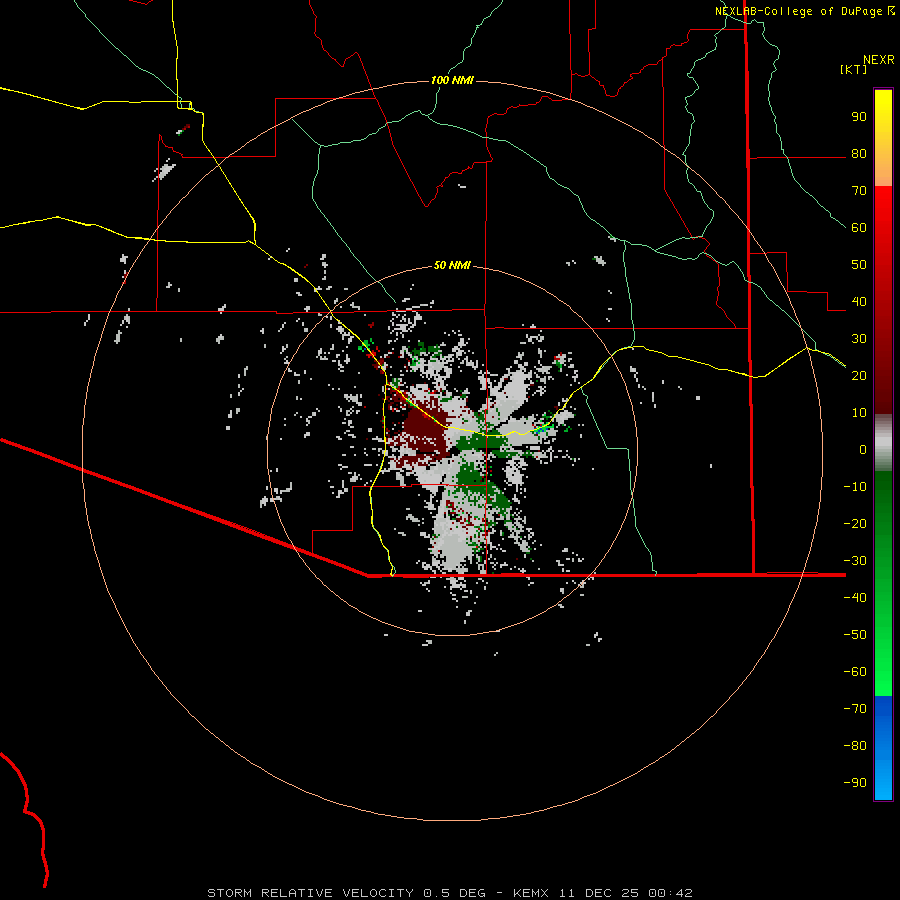Click the 20 value on velocity scale
The height and width of the screenshot is (900, 900).
859,375
